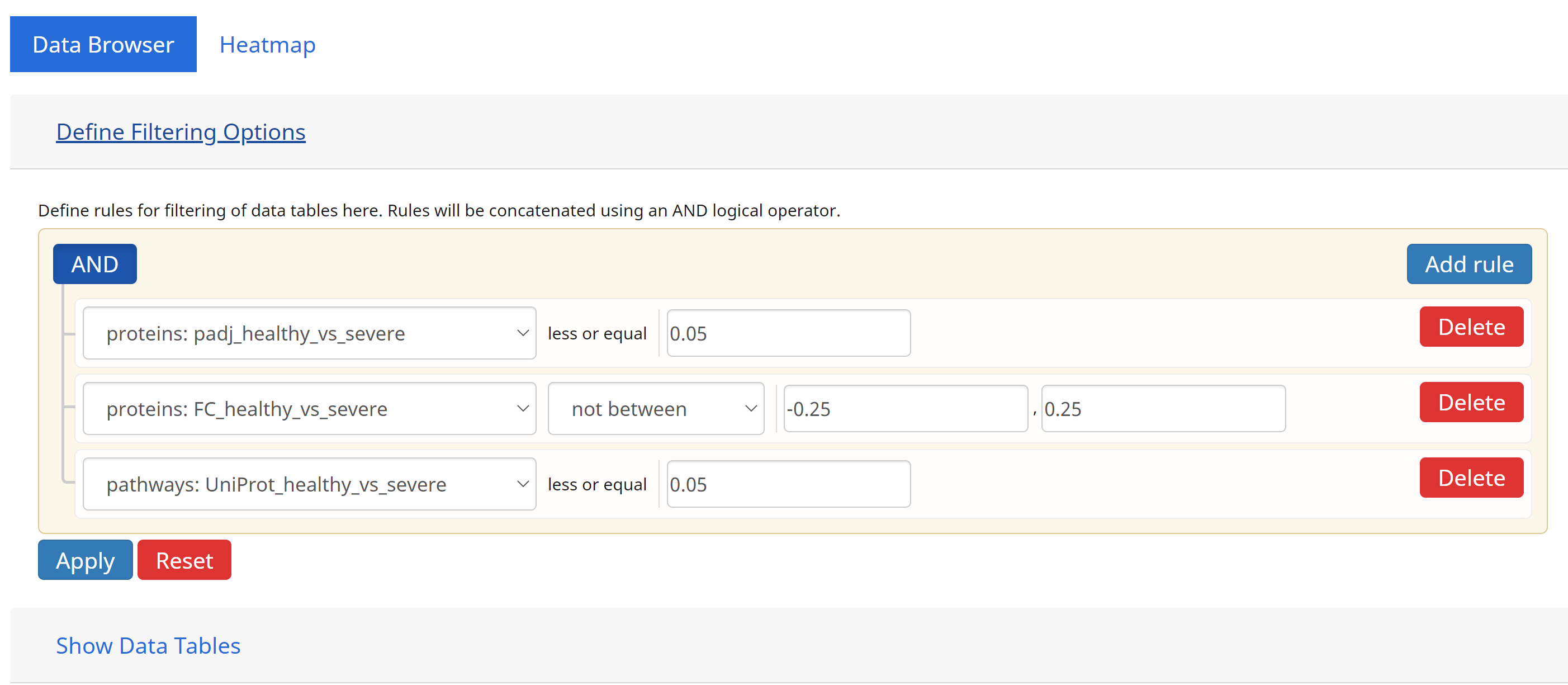Click the Define Filtering Options link
The height and width of the screenshot is (685, 1568).
pos(180,131)
